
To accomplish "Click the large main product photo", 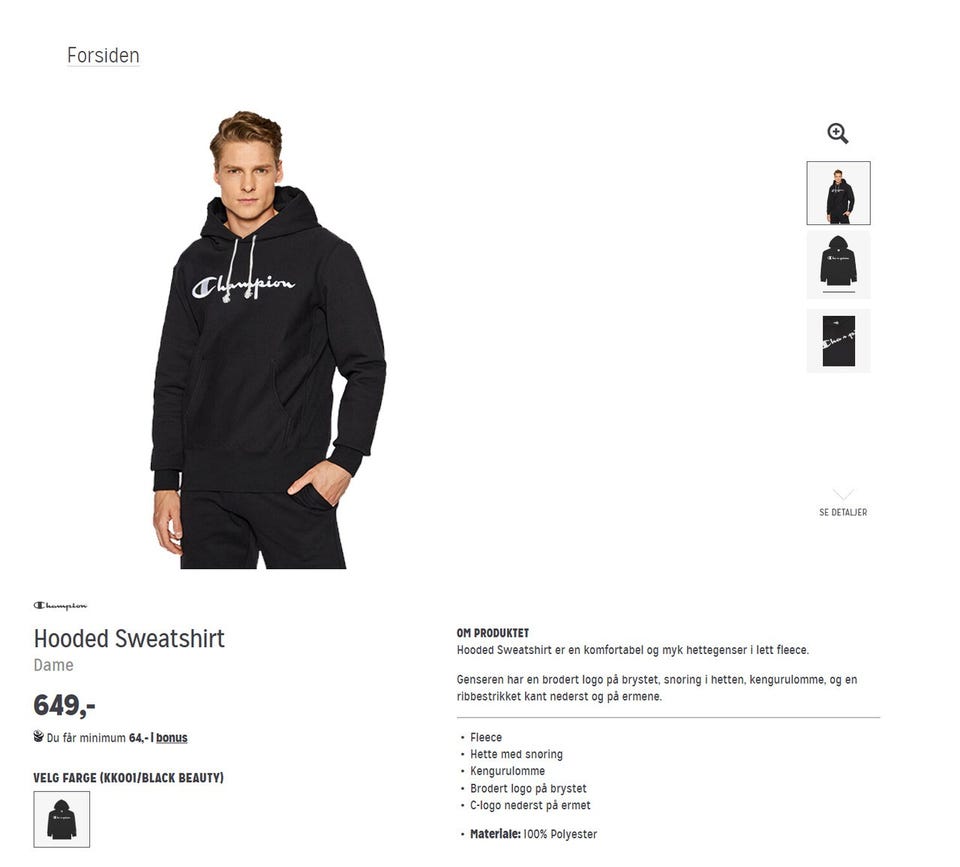I will 268,340.
